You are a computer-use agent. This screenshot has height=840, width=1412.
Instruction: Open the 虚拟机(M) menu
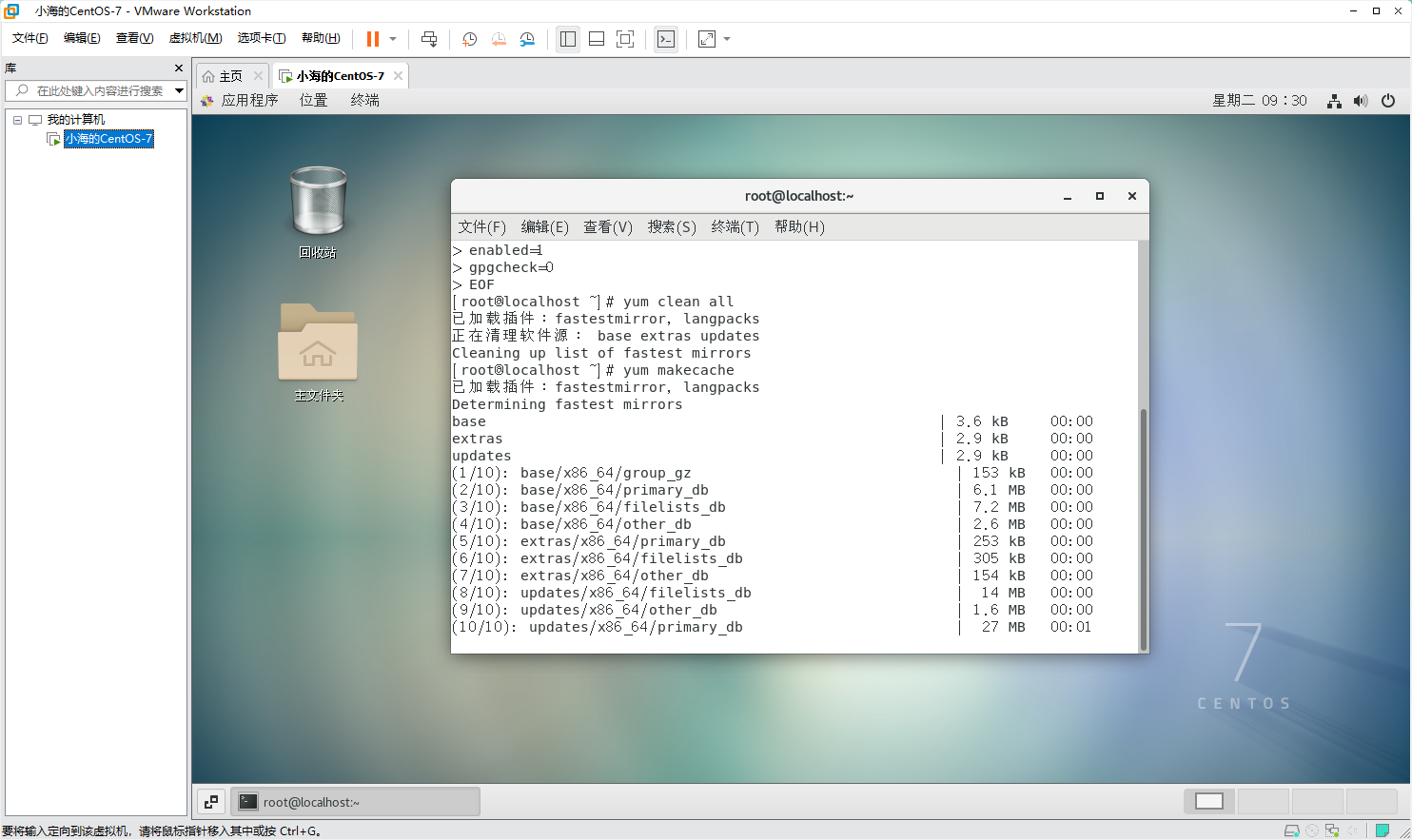click(x=195, y=38)
